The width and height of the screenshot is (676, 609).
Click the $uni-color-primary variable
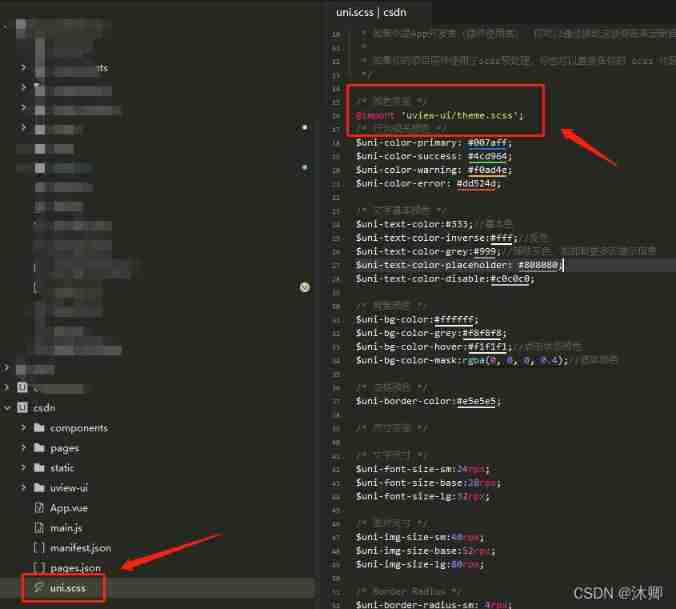[406, 143]
